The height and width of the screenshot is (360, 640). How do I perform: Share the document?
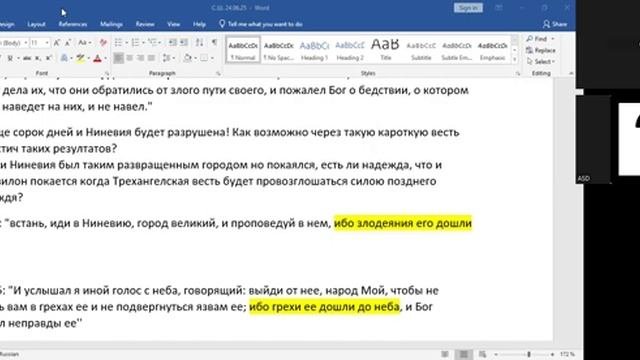[x=555, y=24]
